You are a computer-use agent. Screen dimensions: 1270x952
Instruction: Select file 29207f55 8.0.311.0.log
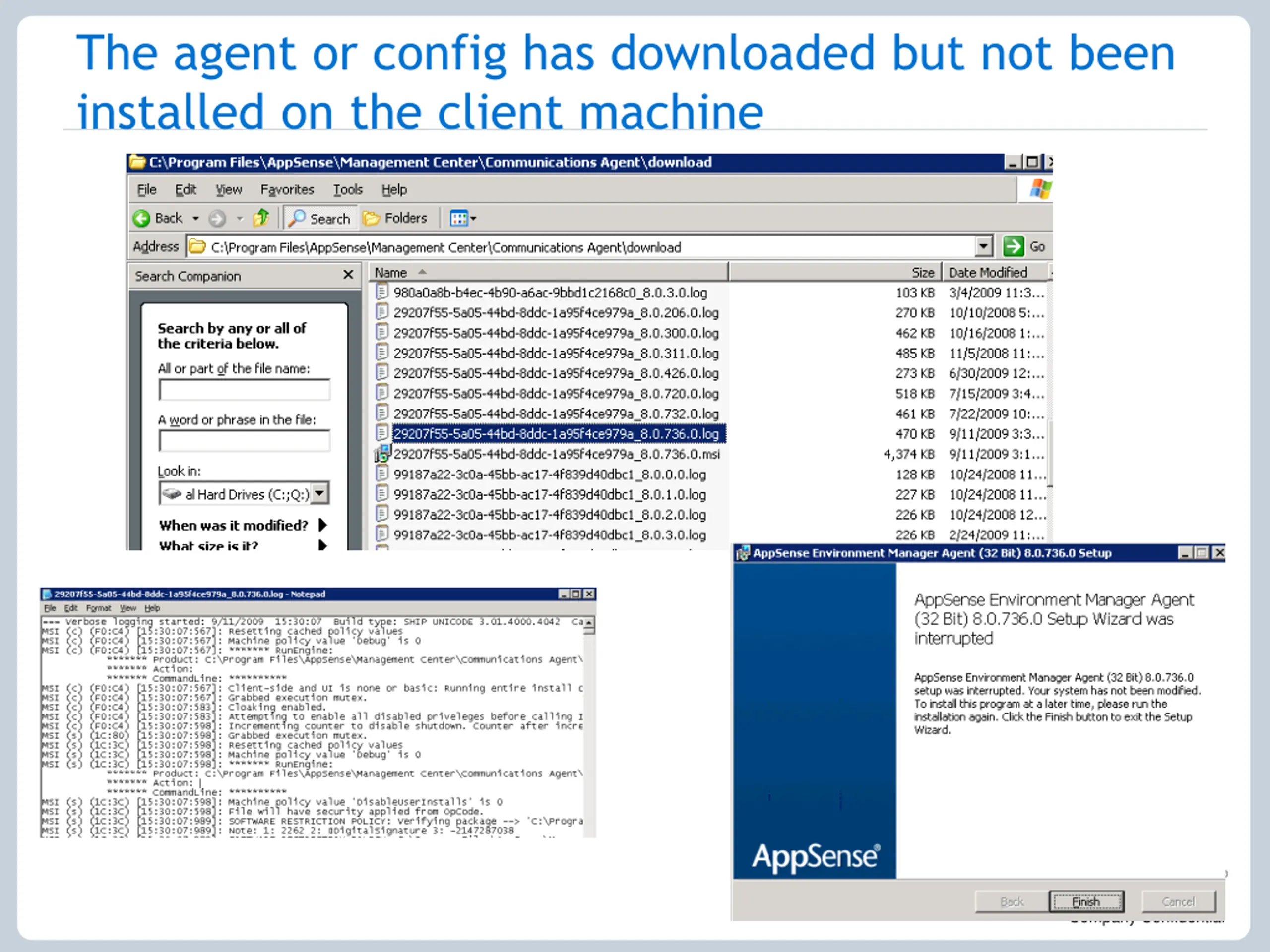point(556,353)
